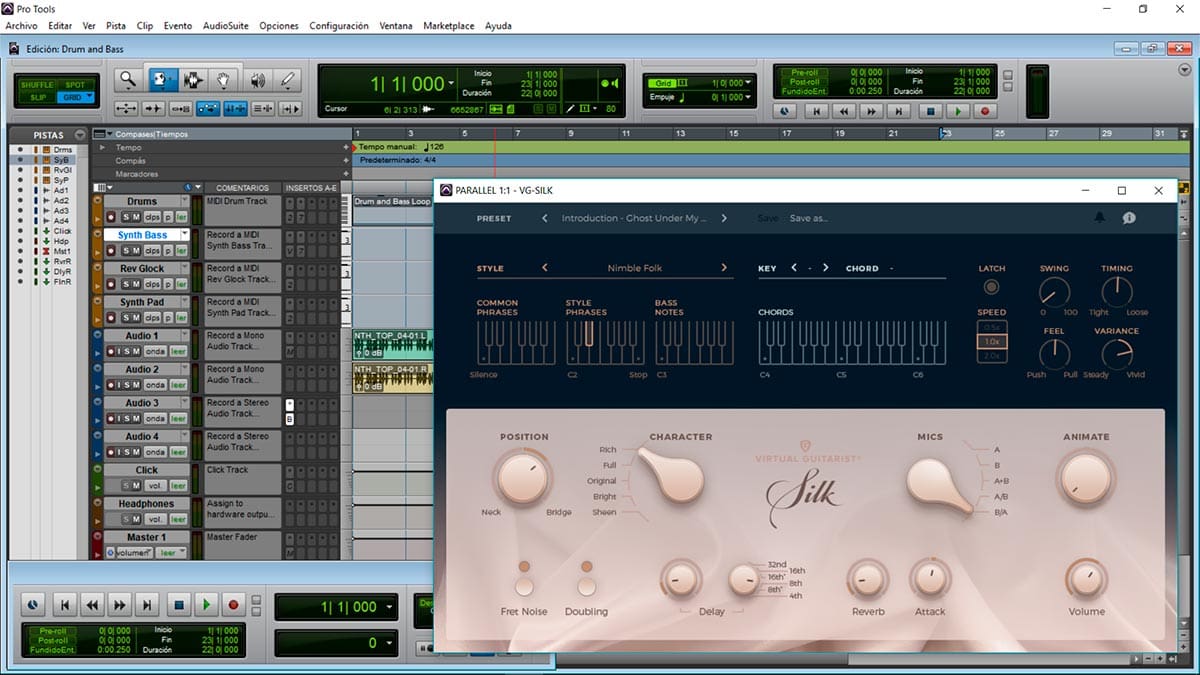Toggle Fret Noise switch
The height and width of the screenshot is (675, 1200).
[x=524, y=578]
